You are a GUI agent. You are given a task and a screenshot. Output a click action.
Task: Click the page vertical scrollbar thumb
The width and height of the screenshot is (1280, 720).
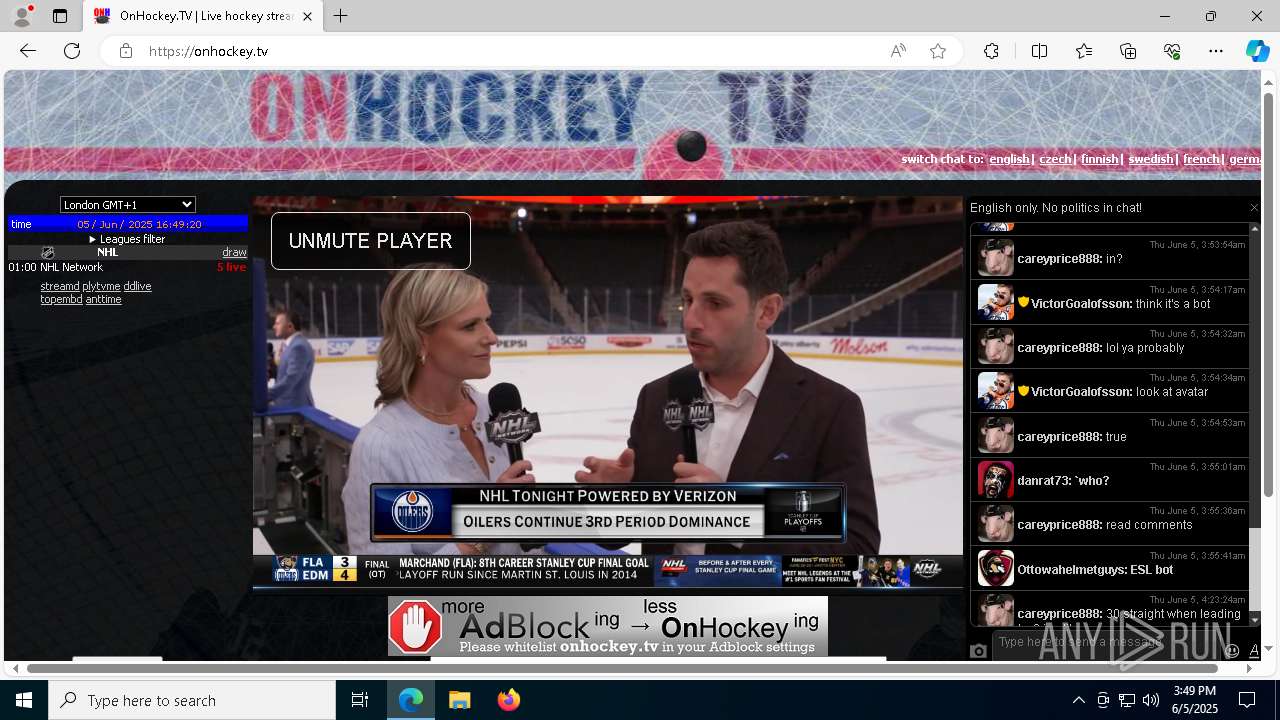(1269, 294)
